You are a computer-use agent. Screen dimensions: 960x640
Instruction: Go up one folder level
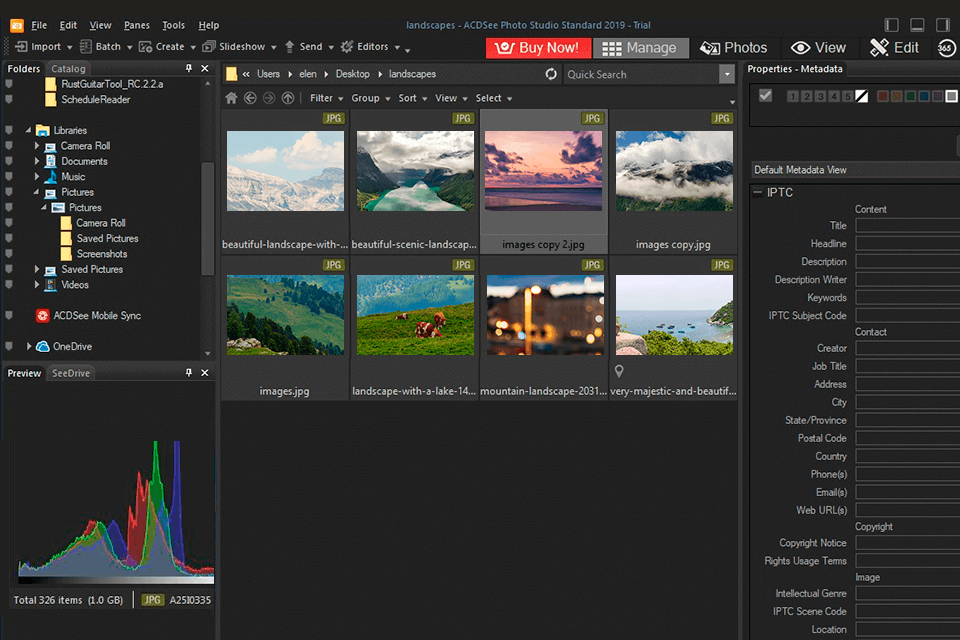(288, 98)
